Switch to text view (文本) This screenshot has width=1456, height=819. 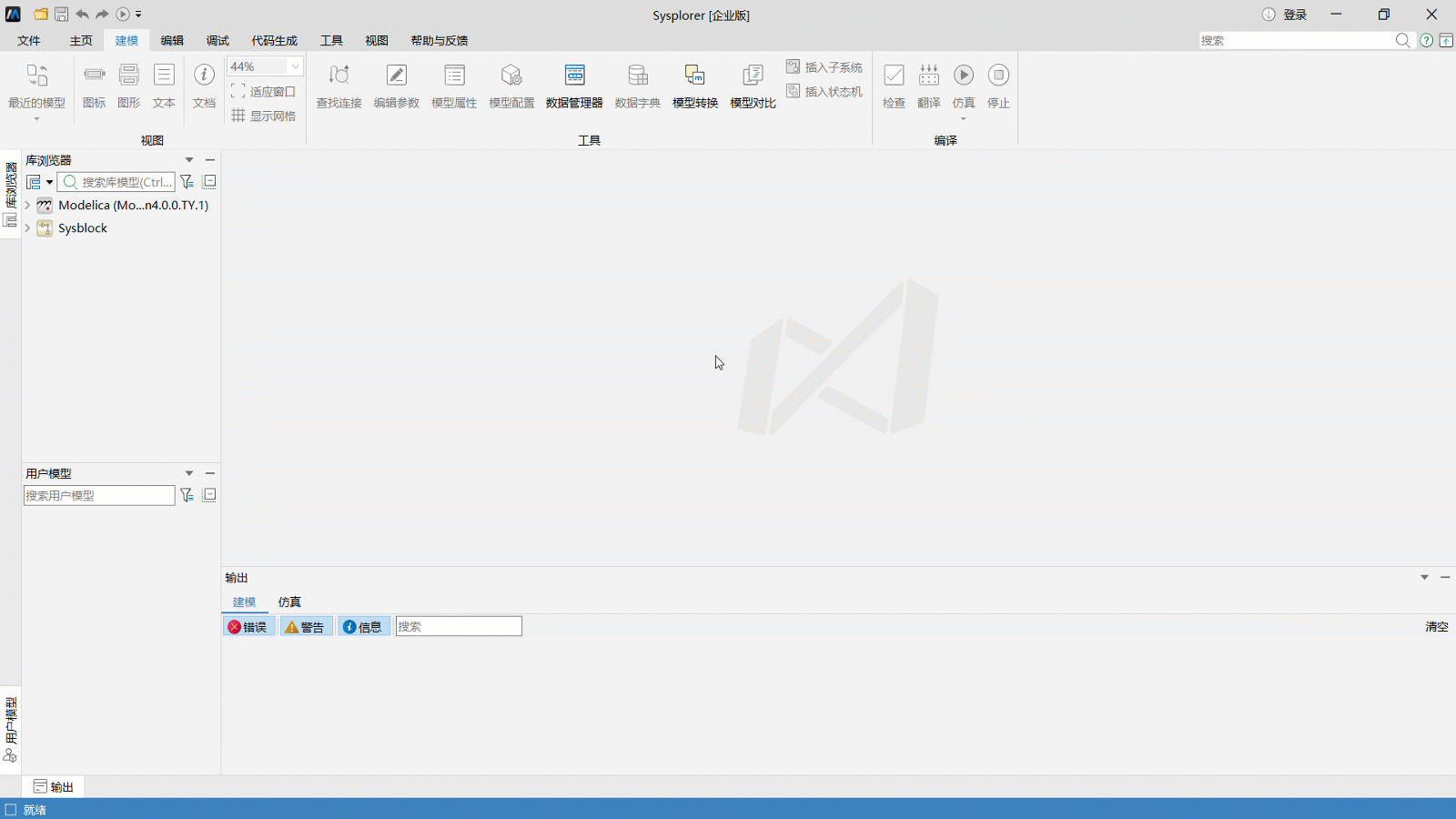pyautogui.click(x=164, y=86)
